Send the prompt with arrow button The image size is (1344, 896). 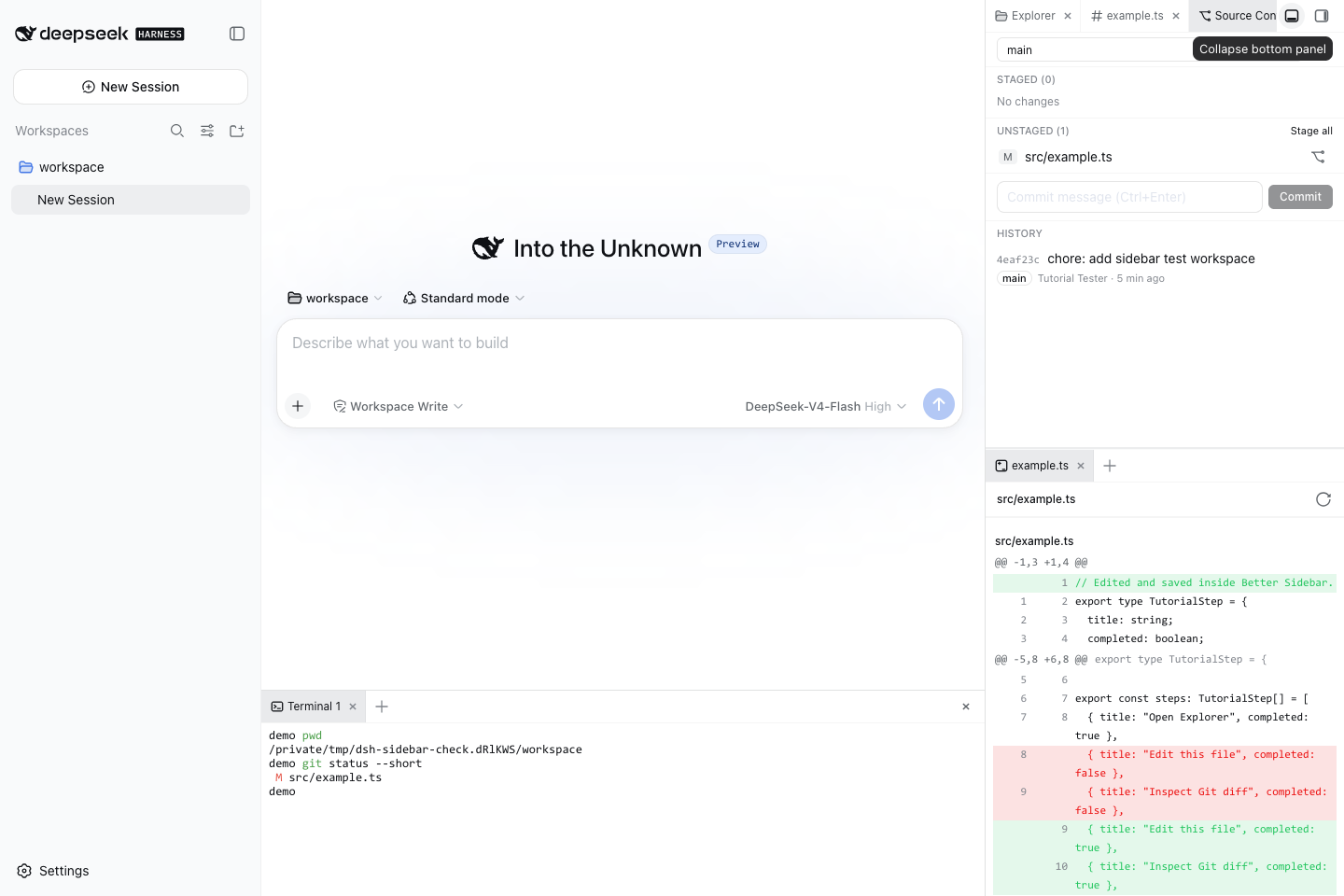(939, 404)
